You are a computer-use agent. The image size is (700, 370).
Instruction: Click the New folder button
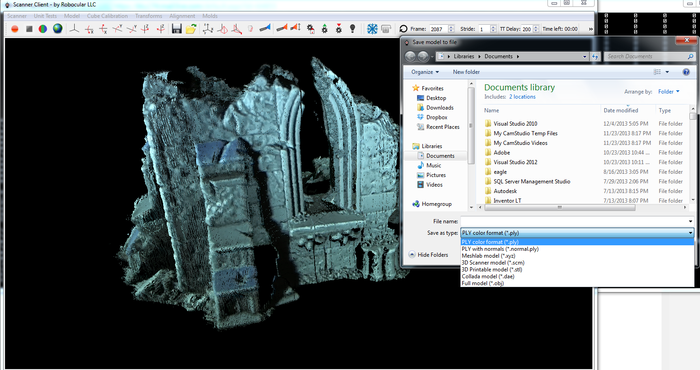click(x=466, y=72)
